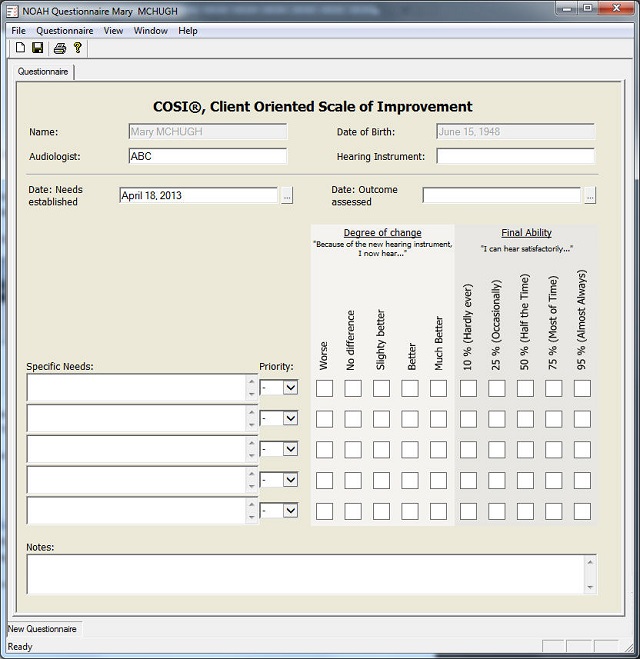Viewport: 640px width, 659px height.
Task: Check 50% Half the Time in second row
Action: coord(525,419)
